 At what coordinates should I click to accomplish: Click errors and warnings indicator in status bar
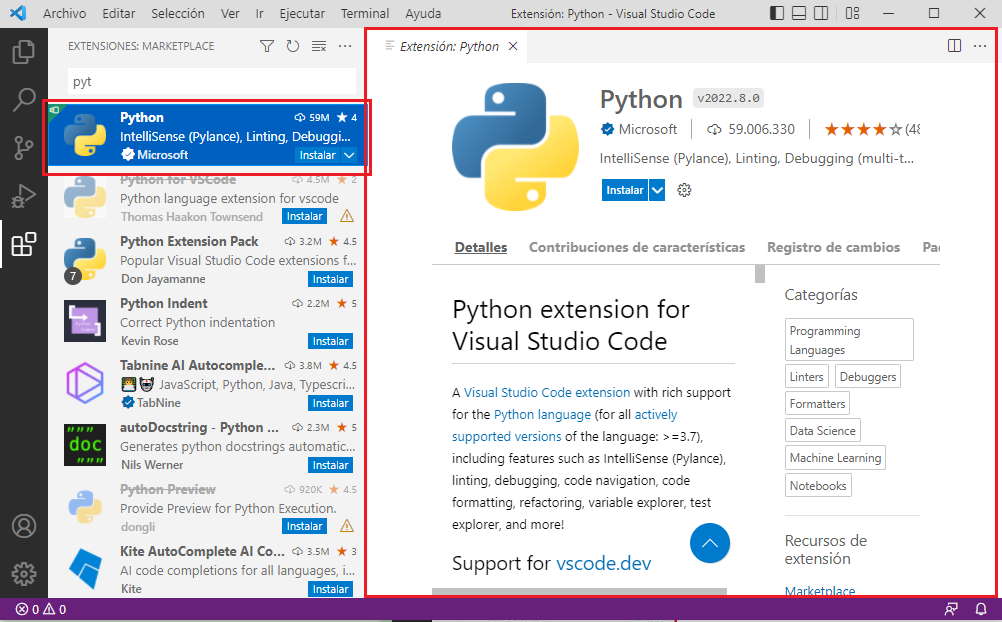pyautogui.click(x=41, y=609)
